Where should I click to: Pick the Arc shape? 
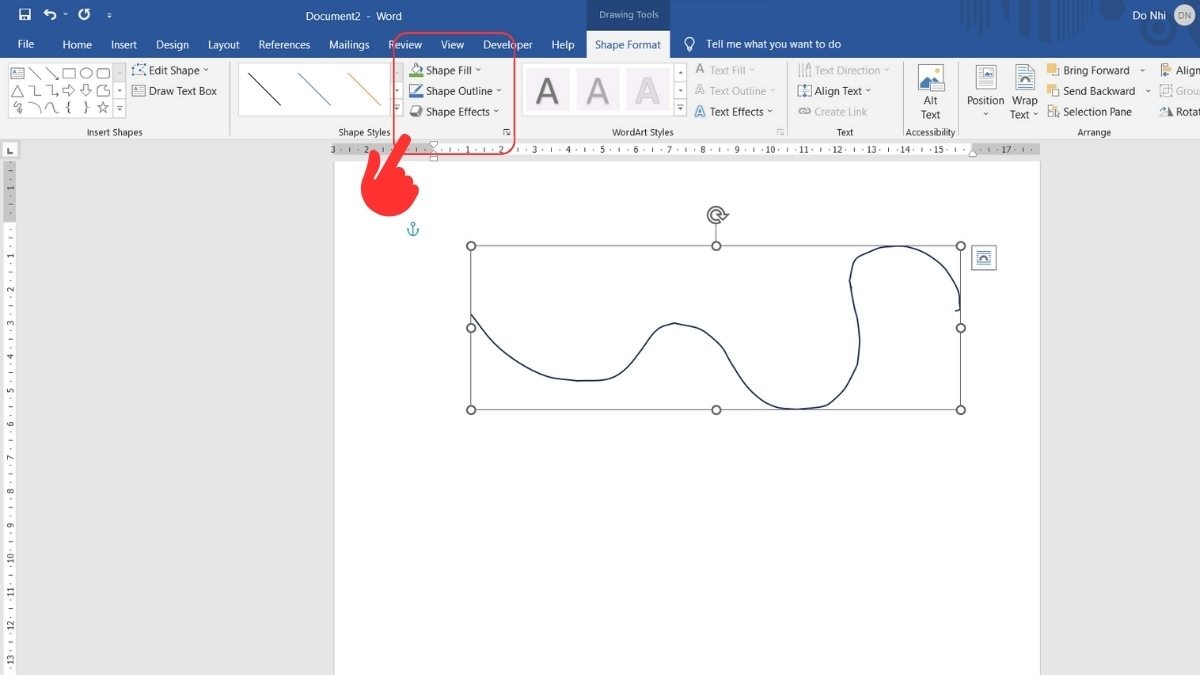pos(34,107)
